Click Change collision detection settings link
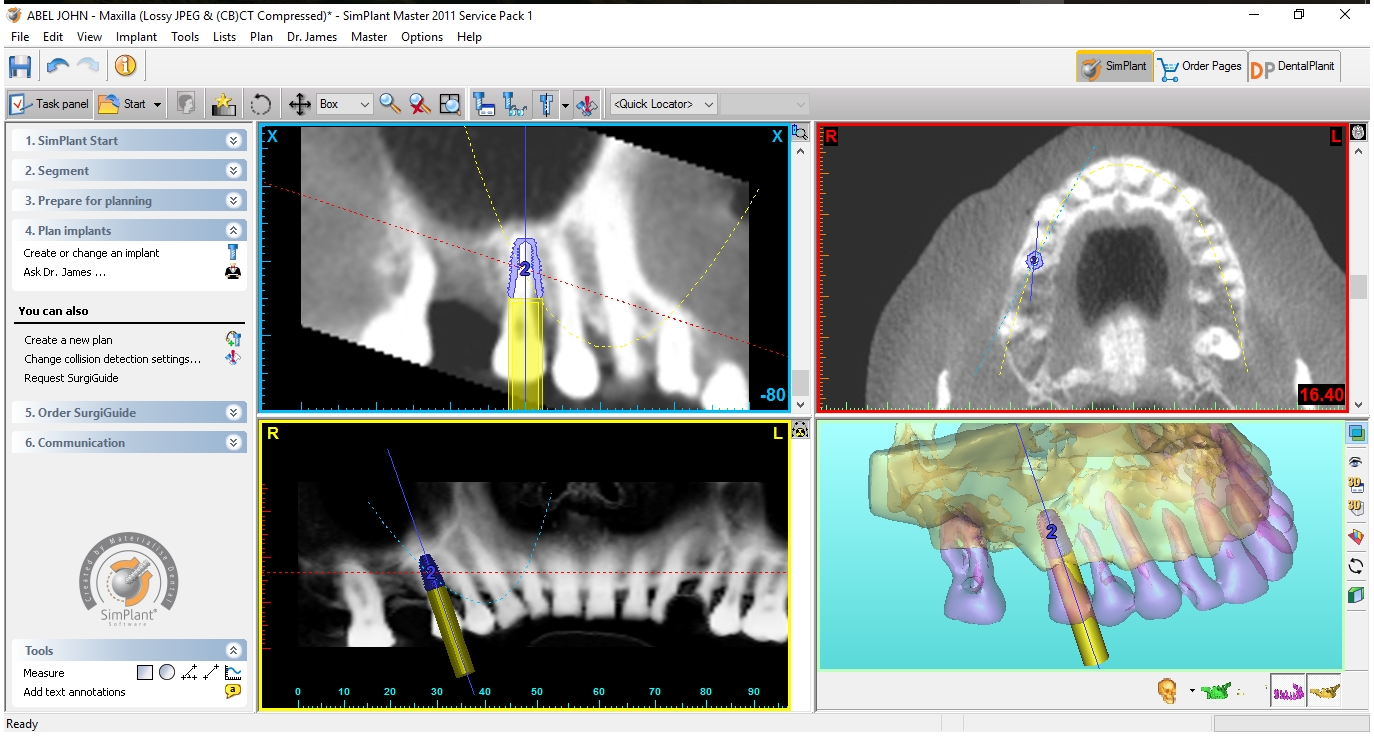 click(x=113, y=359)
